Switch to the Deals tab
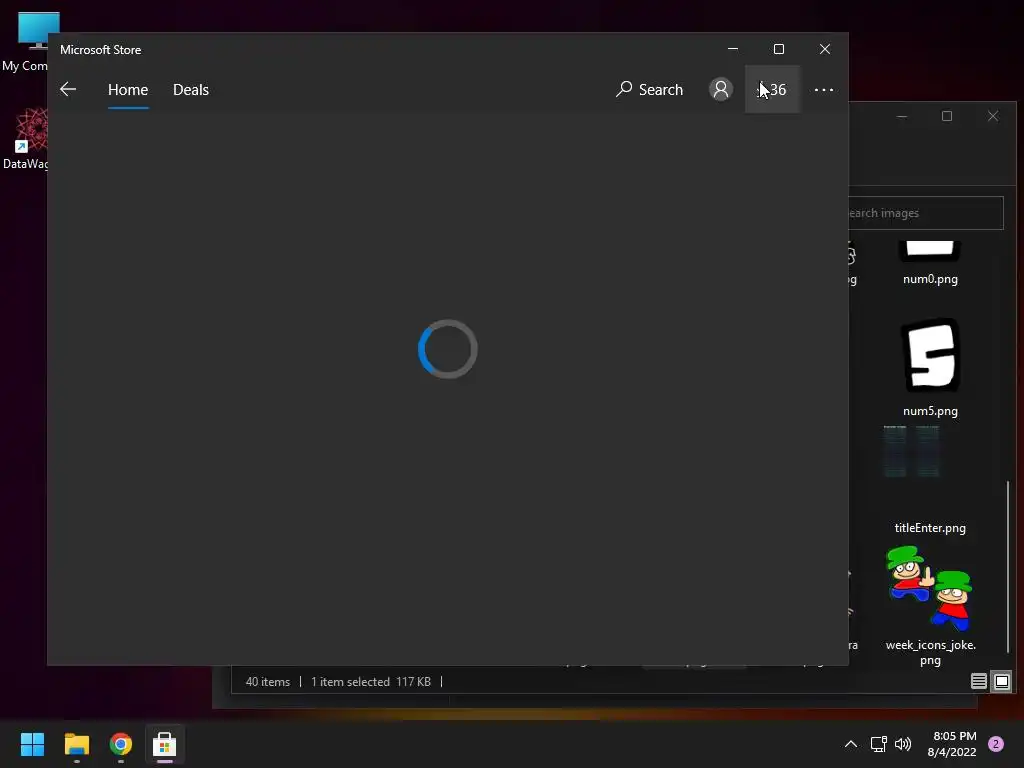1024x768 pixels. click(191, 89)
